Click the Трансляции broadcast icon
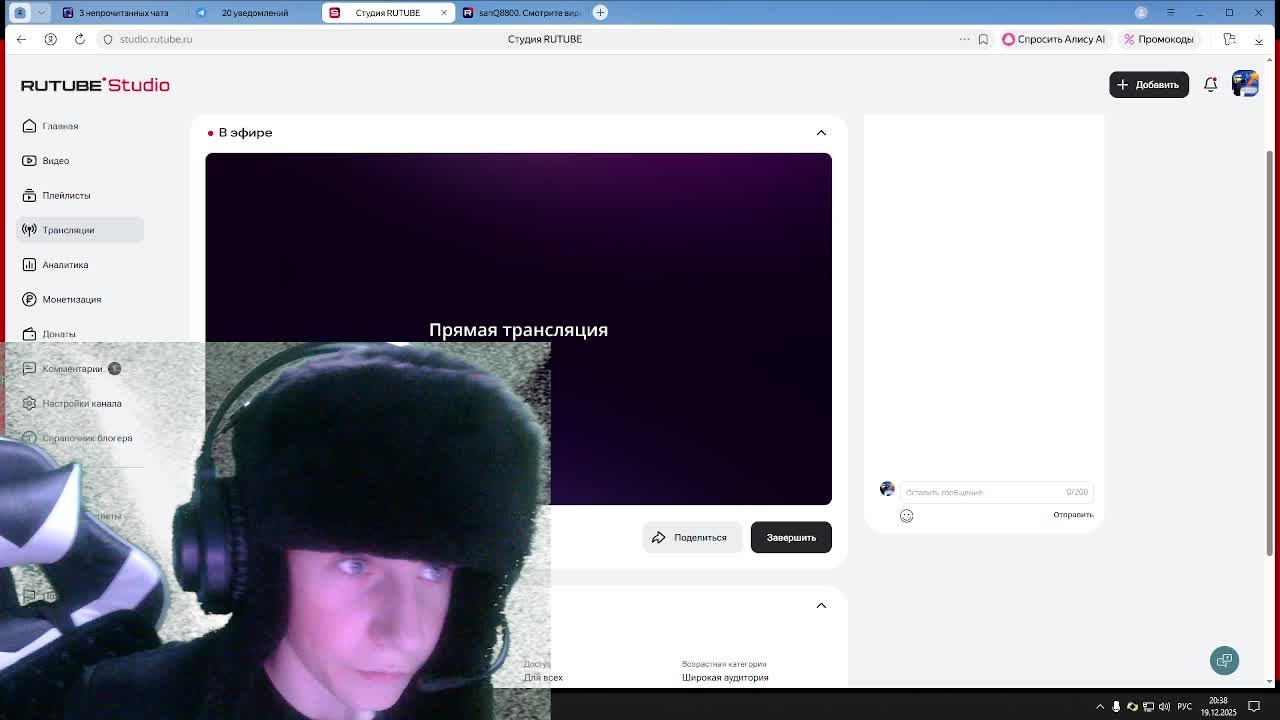Screen dimensions: 1280x720 (29, 230)
